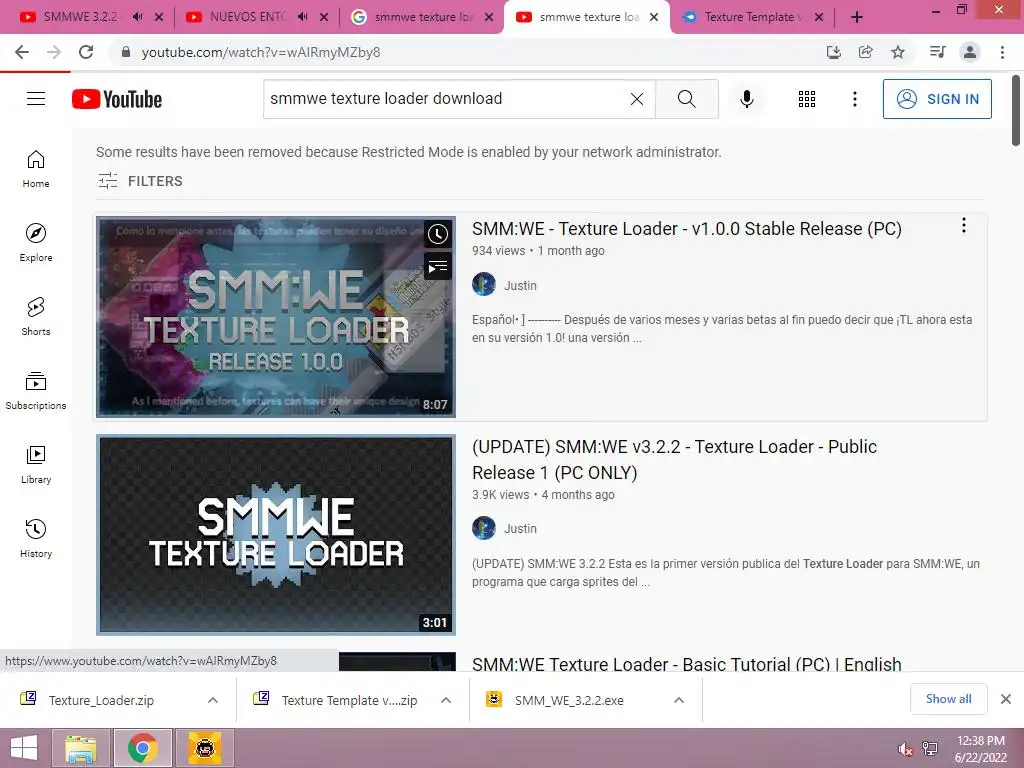Viewport: 1024px width, 768px height.
Task: Open Texture_Loader.zip from downloads bar
Action: point(101,700)
